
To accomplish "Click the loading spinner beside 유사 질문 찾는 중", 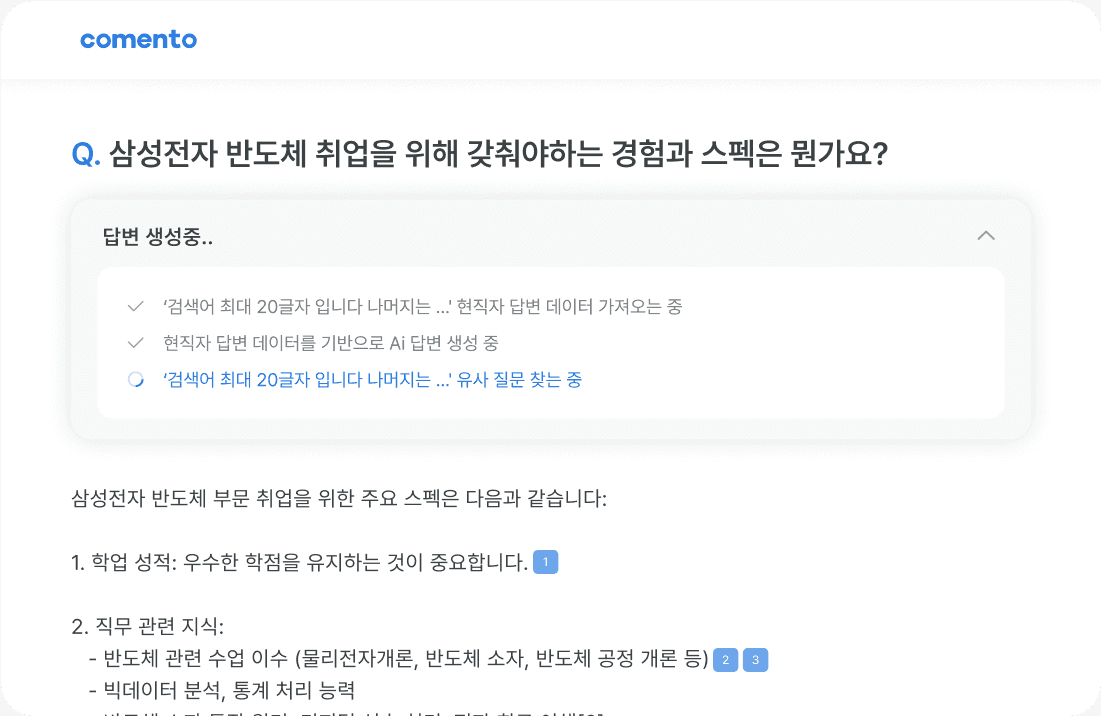I will [x=136, y=380].
